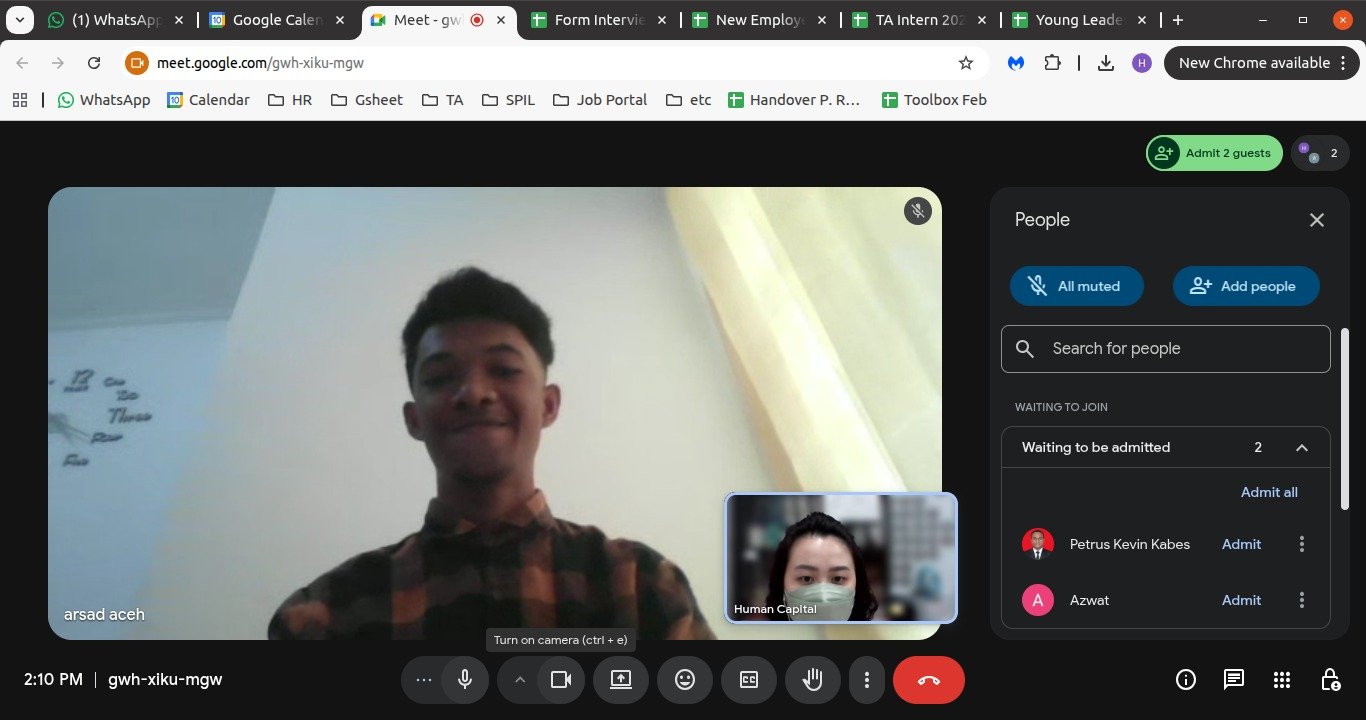Click the Search for people field
Viewport: 1366px width, 720px height.
[x=1166, y=349]
